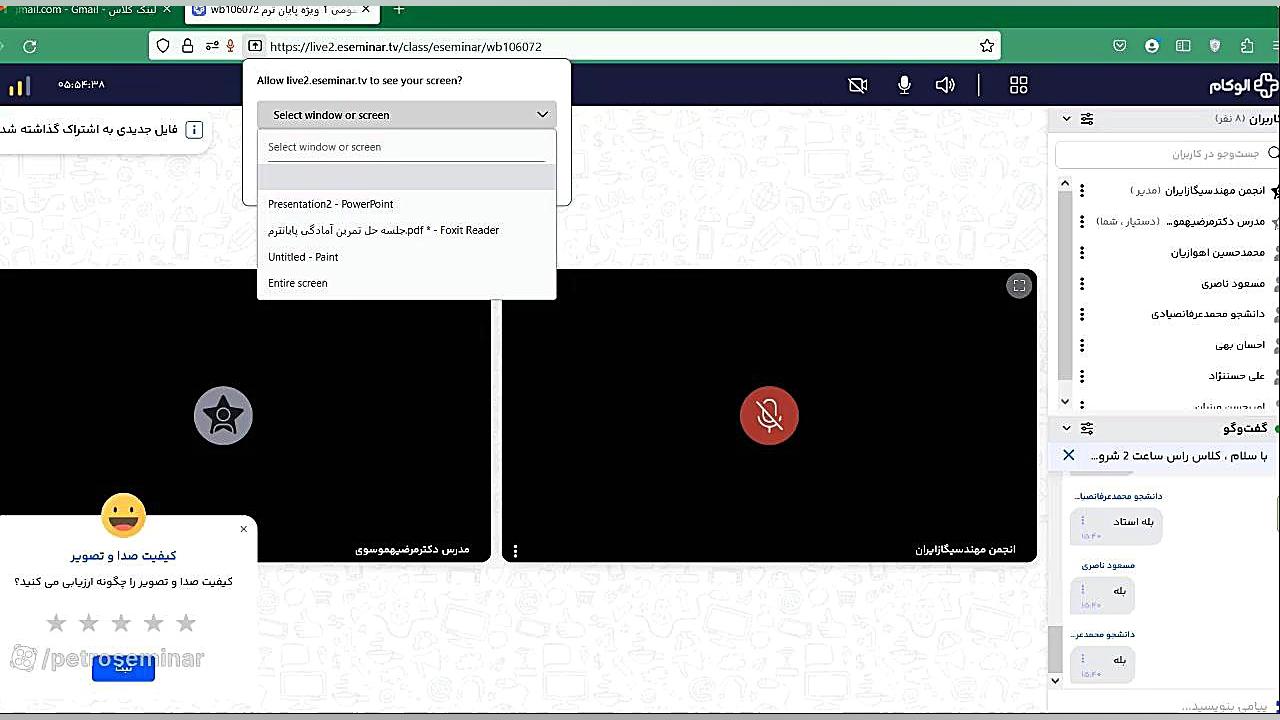This screenshot has height=720, width=1280.
Task: Open the Pocket save icon
Action: [1121, 46]
